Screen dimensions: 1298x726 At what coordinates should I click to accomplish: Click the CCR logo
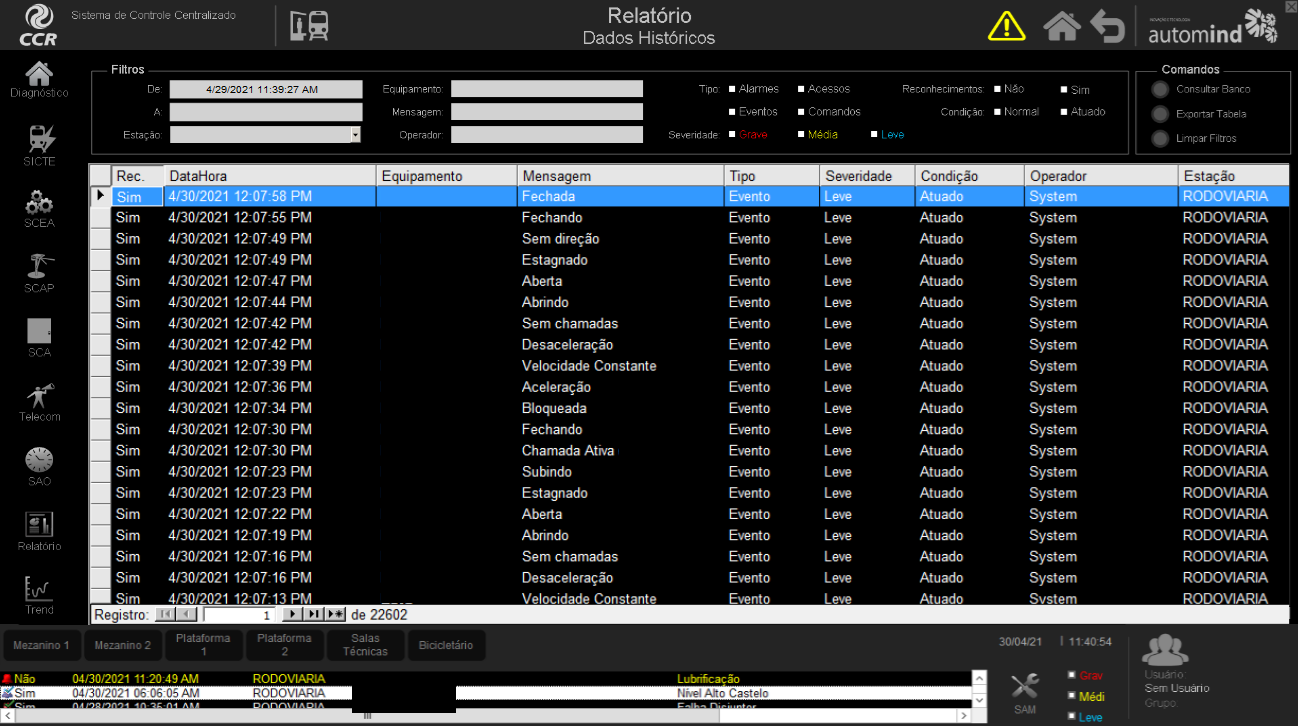38,25
